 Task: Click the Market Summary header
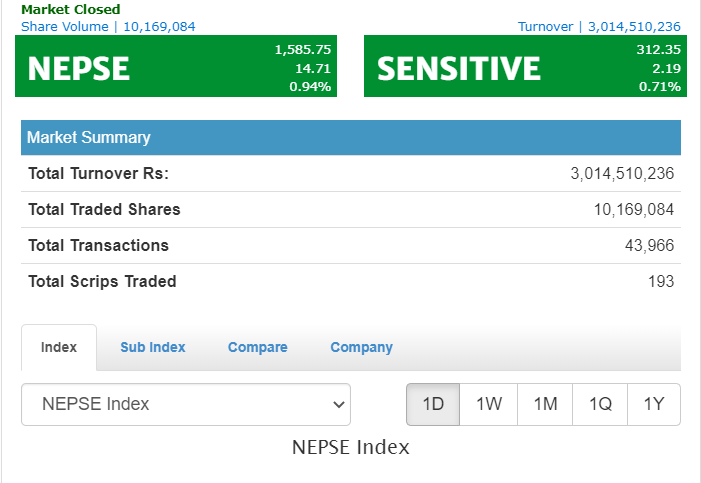coord(350,137)
